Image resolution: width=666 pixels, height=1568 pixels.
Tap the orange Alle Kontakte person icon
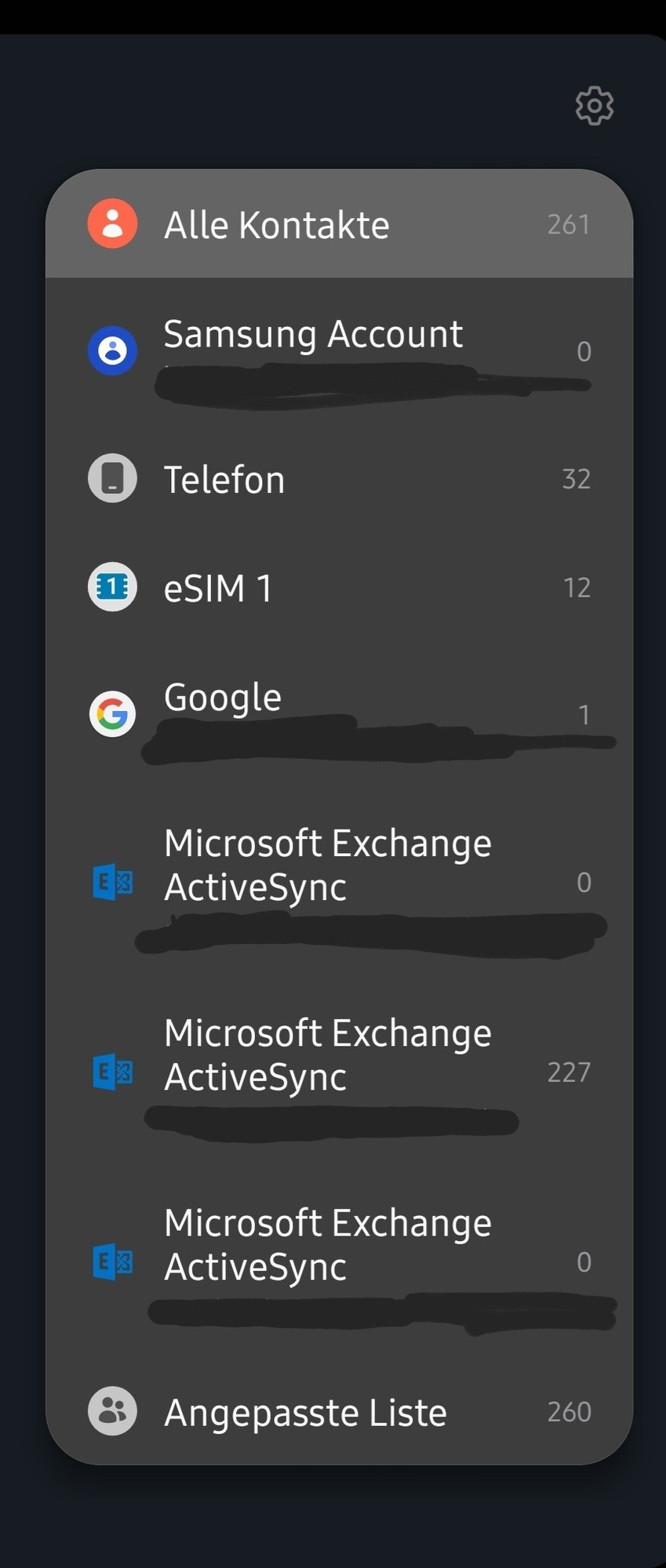tap(112, 223)
